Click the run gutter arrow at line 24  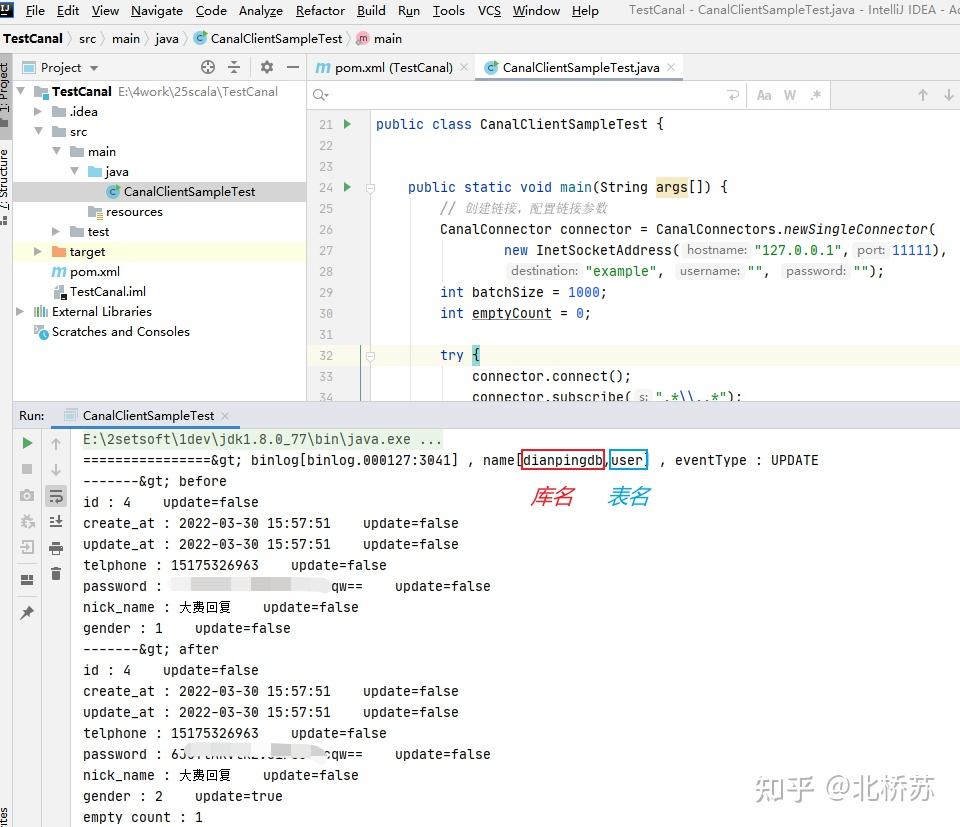tap(347, 187)
